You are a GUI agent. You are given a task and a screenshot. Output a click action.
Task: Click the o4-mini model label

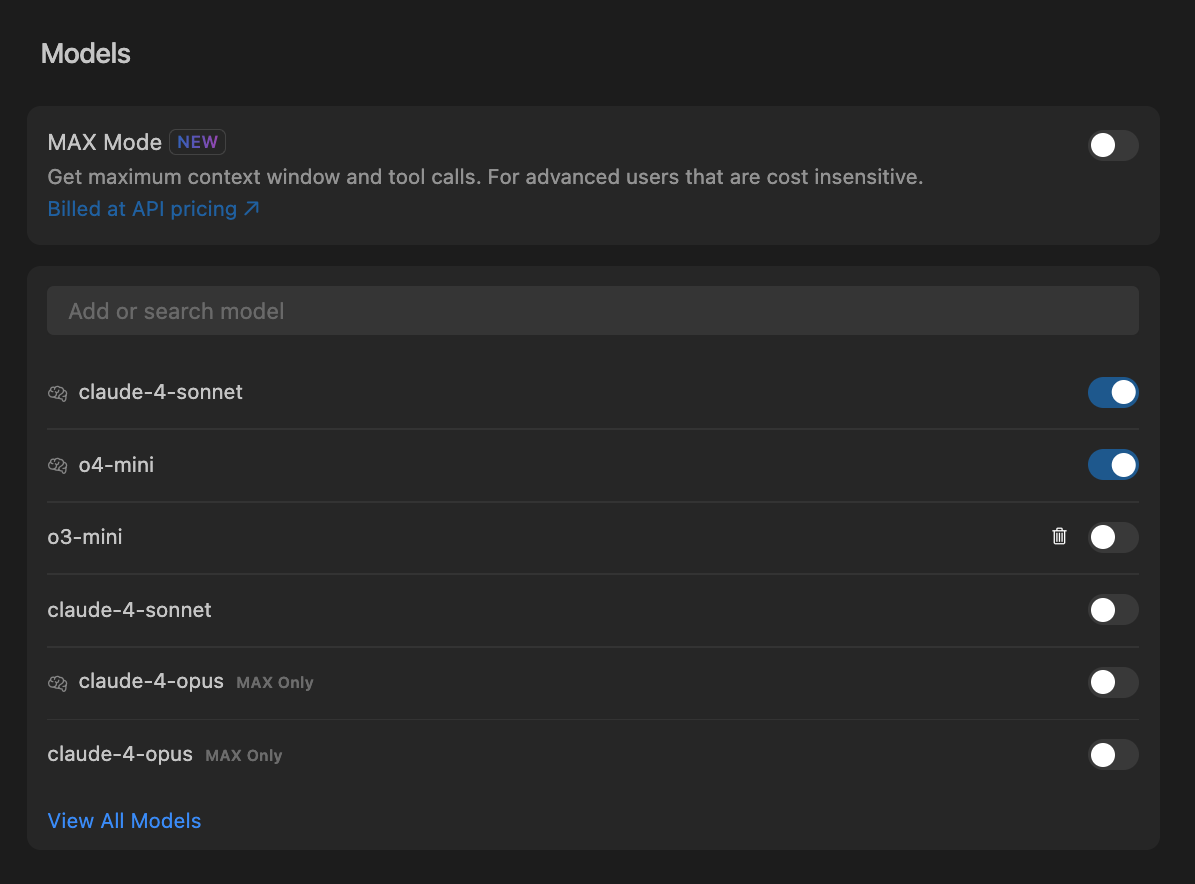(116, 465)
